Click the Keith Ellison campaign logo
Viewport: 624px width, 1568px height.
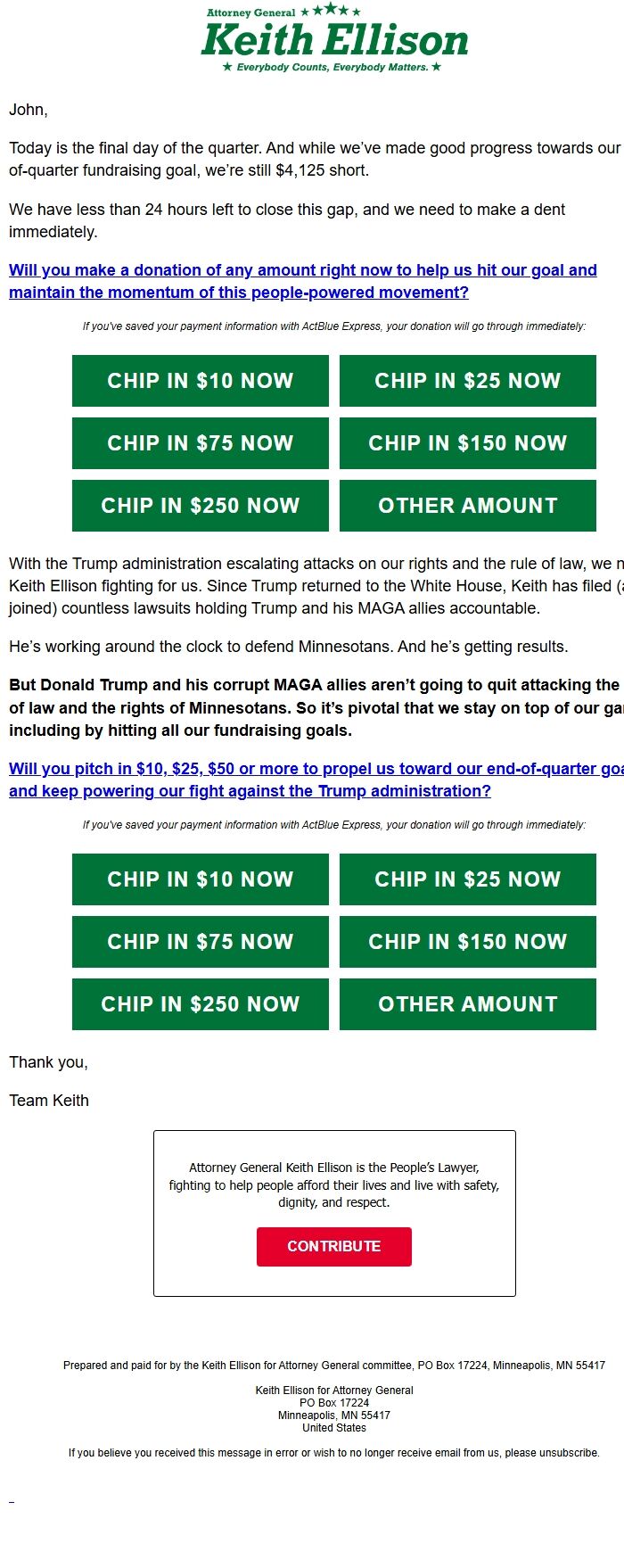(x=334, y=38)
